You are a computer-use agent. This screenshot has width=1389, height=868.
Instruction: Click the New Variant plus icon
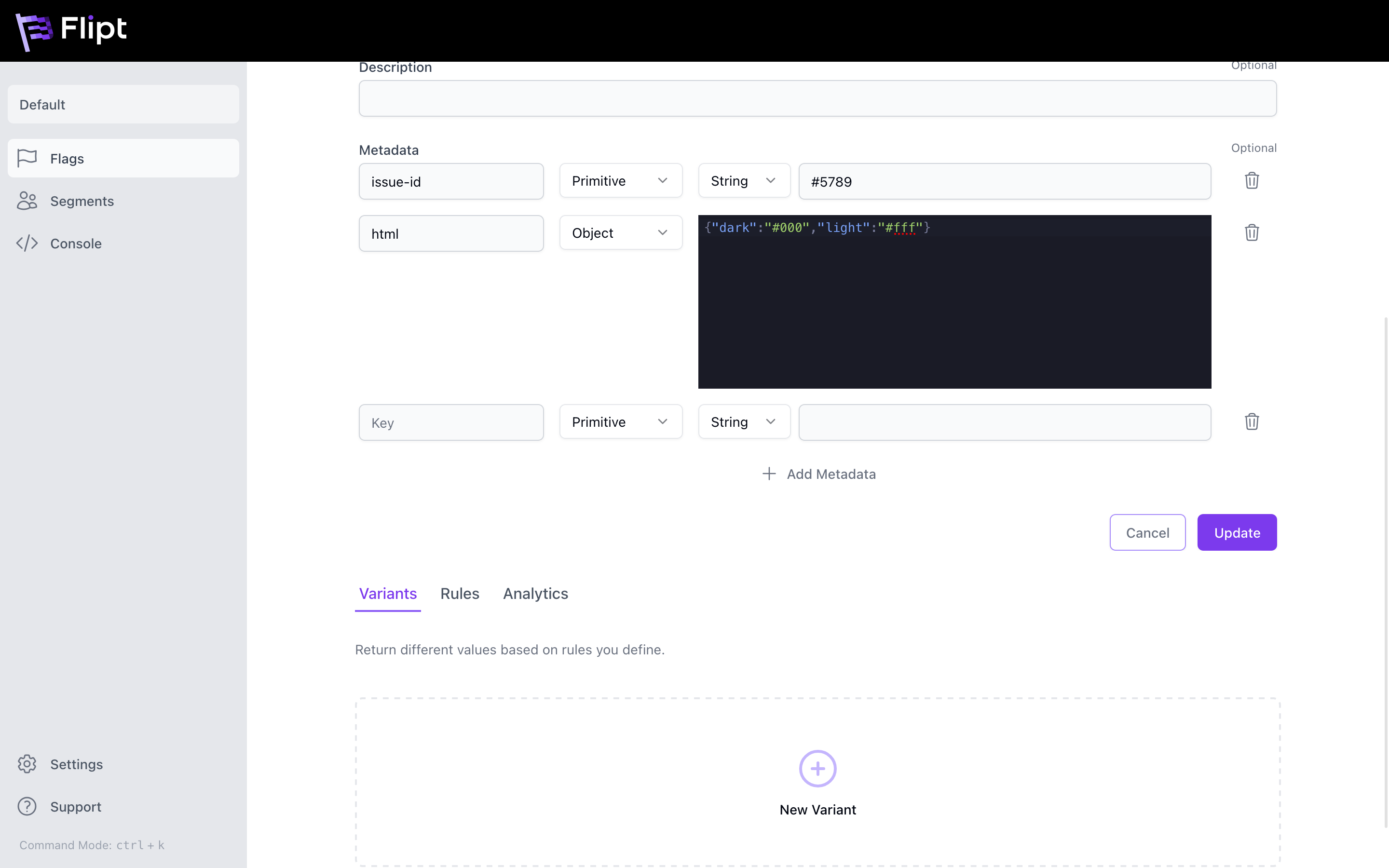(x=817, y=769)
